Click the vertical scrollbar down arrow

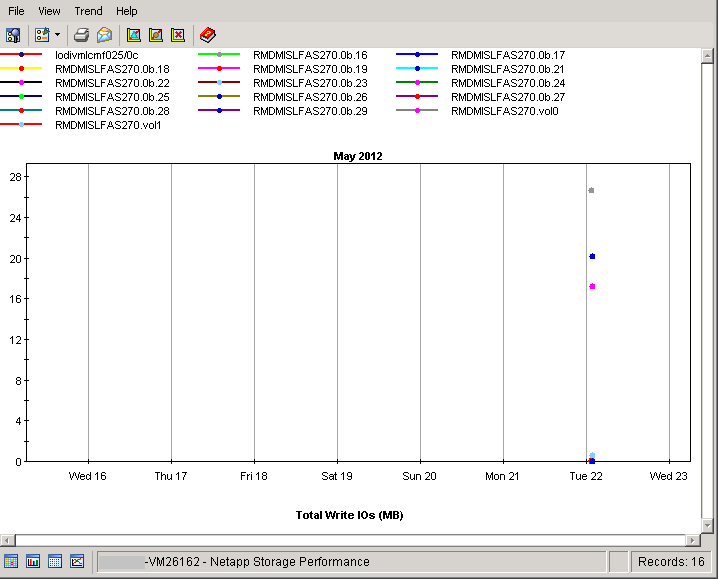click(708, 526)
